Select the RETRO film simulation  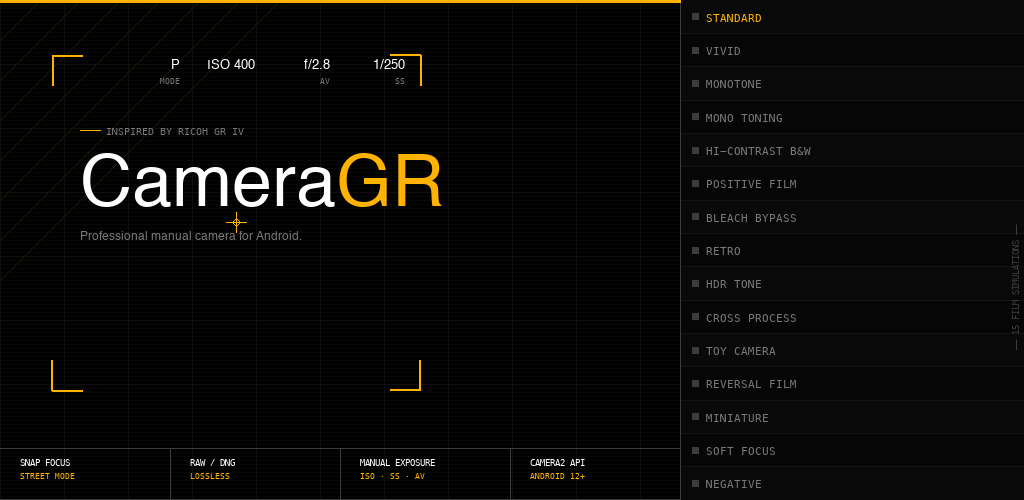point(852,251)
